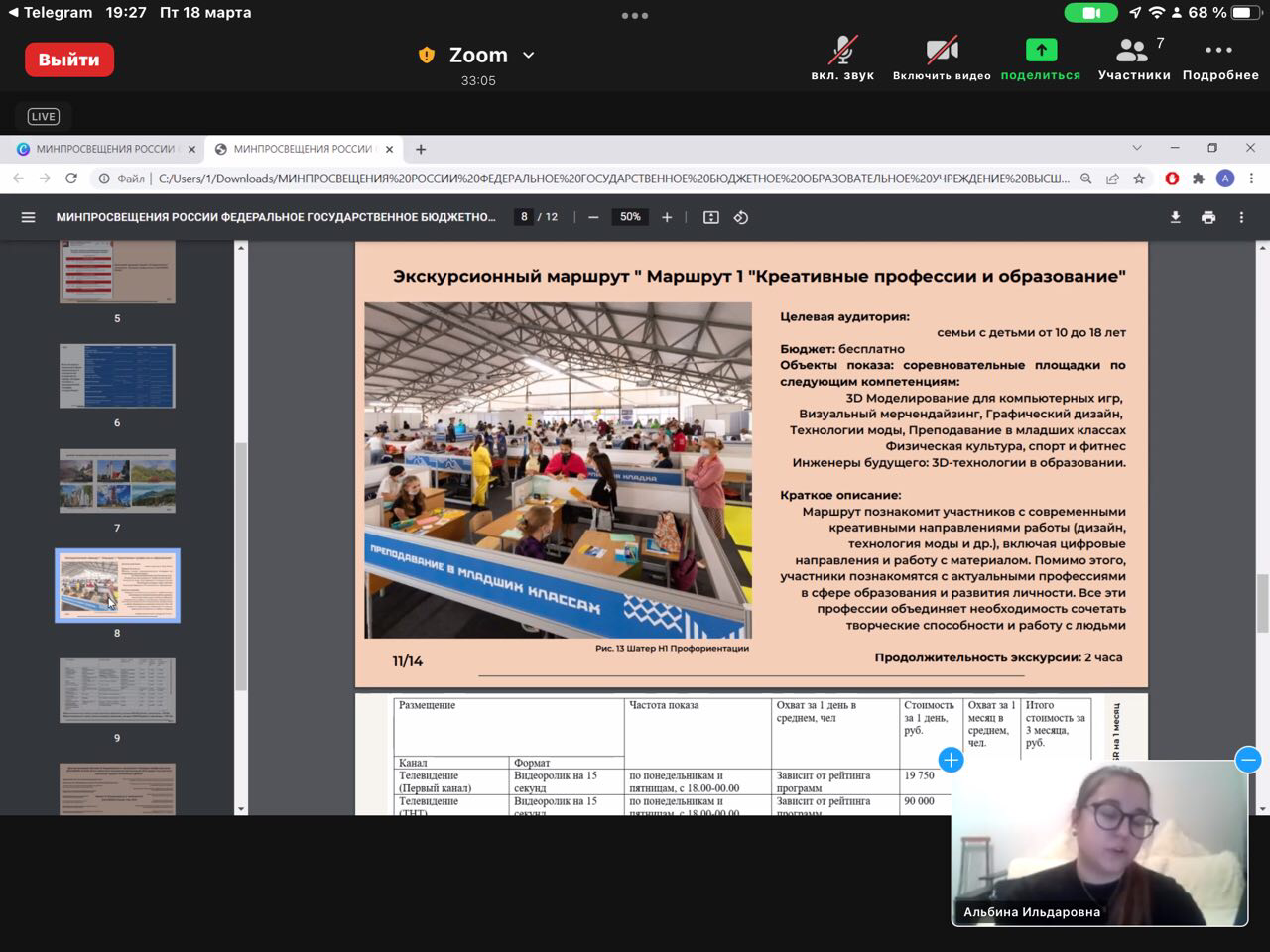1270x952 pixels.
Task: Toggle the PDF sidebar hamburger menu
Action: point(28,217)
